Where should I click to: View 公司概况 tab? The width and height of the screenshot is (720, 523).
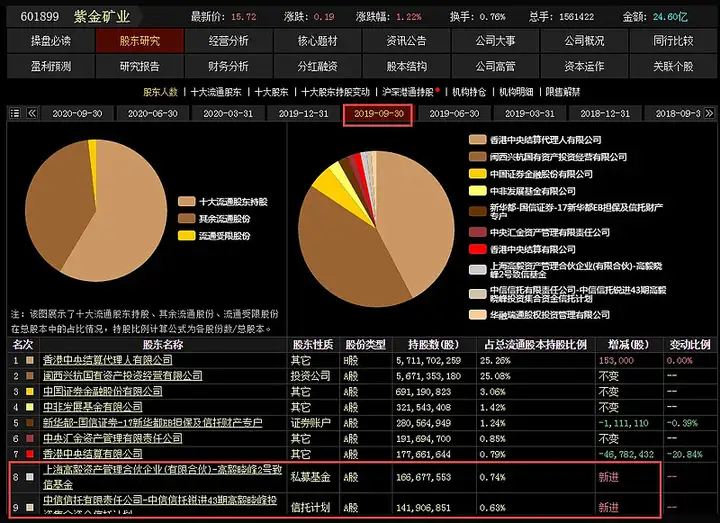coord(584,41)
